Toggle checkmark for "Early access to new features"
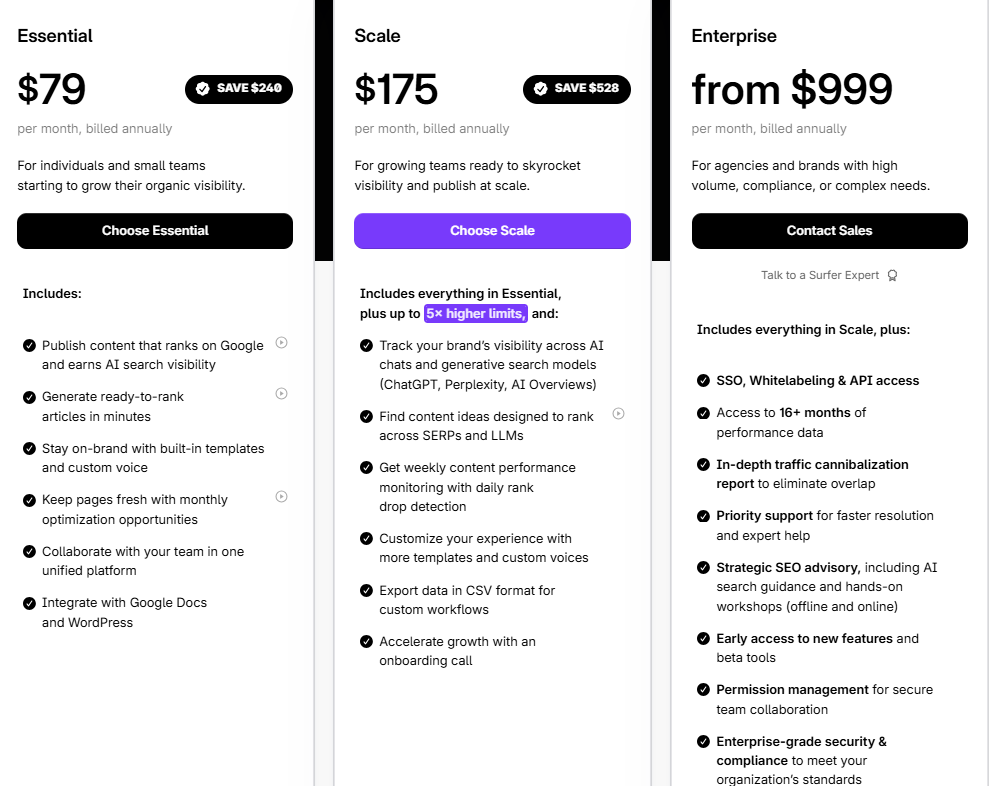This screenshot has height=786, width=989. tap(703, 638)
